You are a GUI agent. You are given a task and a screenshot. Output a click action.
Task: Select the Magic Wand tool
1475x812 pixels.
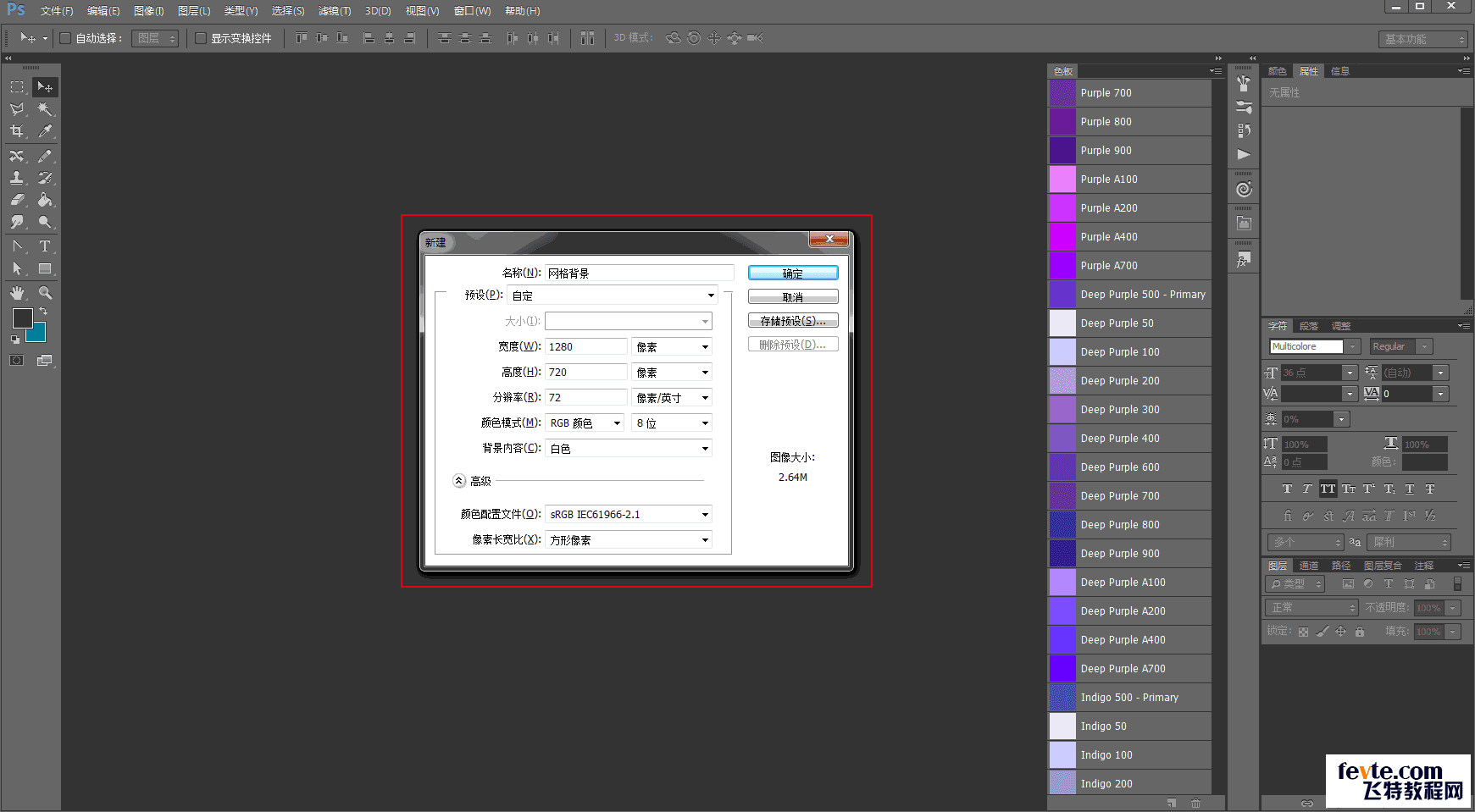pos(45,109)
